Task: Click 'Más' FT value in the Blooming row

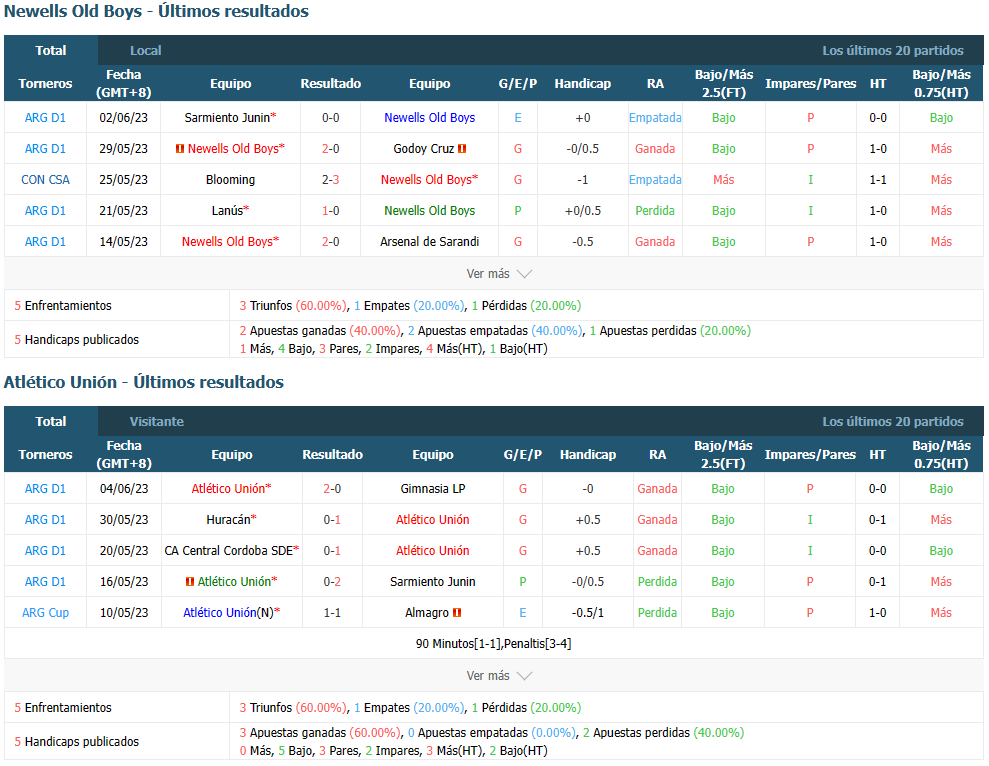Action: (723, 180)
